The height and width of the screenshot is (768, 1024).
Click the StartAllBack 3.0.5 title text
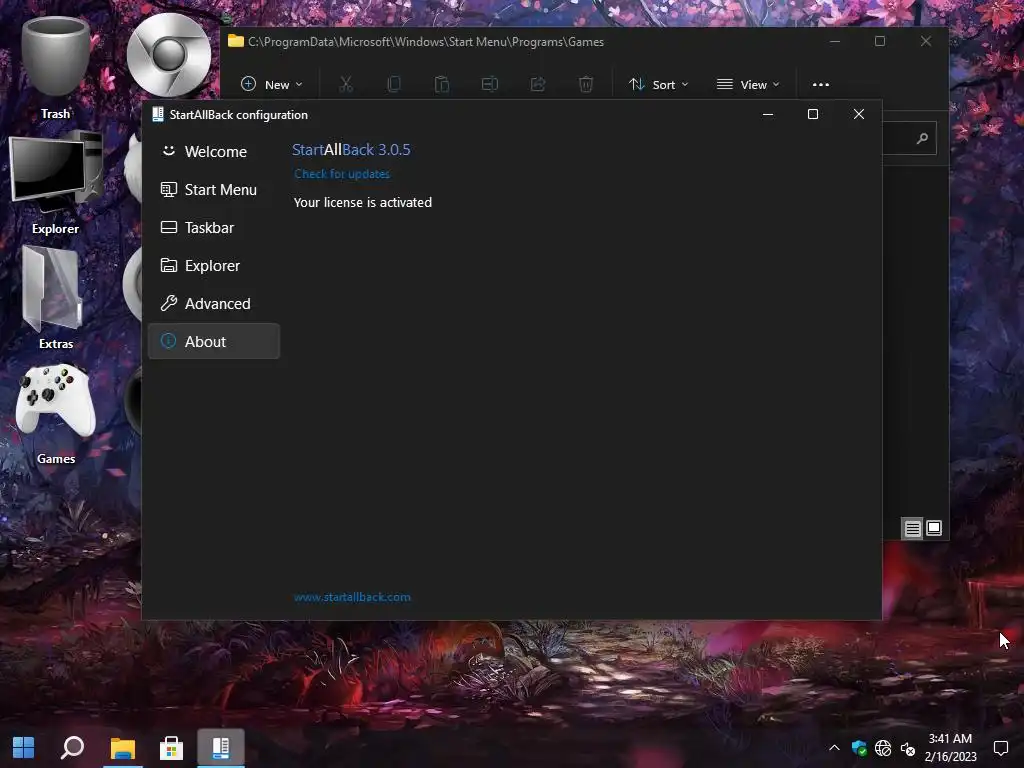click(x=351, y=150)
